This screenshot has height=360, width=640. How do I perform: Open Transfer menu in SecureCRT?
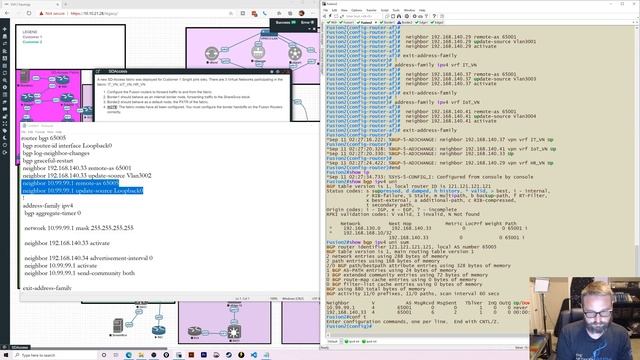(371, 10)
